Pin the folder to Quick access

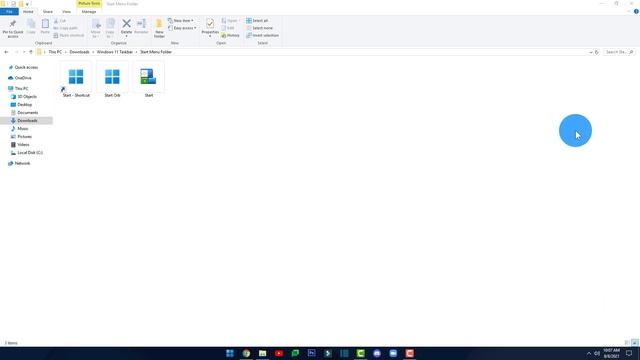[x=13, y=28]
